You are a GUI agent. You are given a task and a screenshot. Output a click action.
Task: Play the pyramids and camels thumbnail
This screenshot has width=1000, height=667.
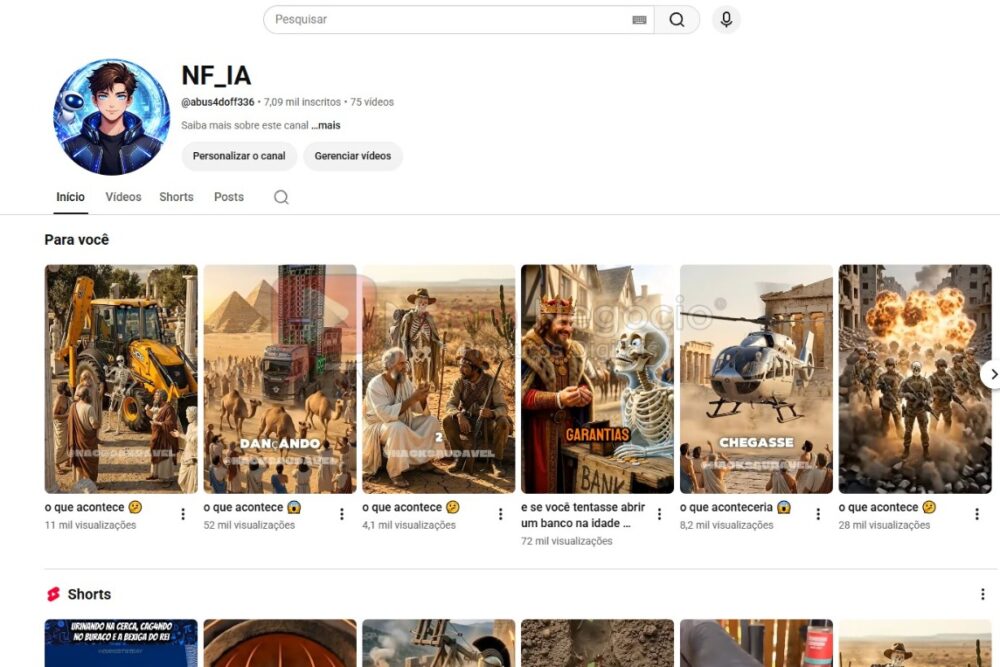[280, 379]
